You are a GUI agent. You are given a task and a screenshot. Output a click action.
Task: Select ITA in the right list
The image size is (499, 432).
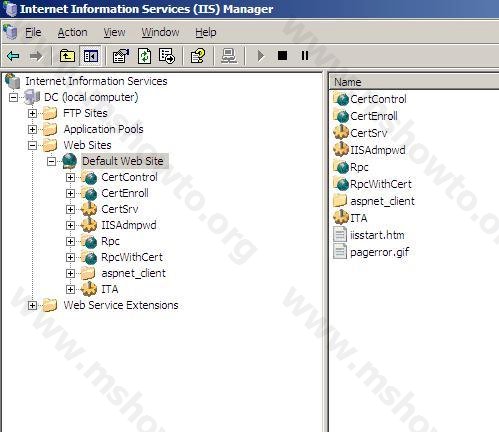tap(359, 218)
